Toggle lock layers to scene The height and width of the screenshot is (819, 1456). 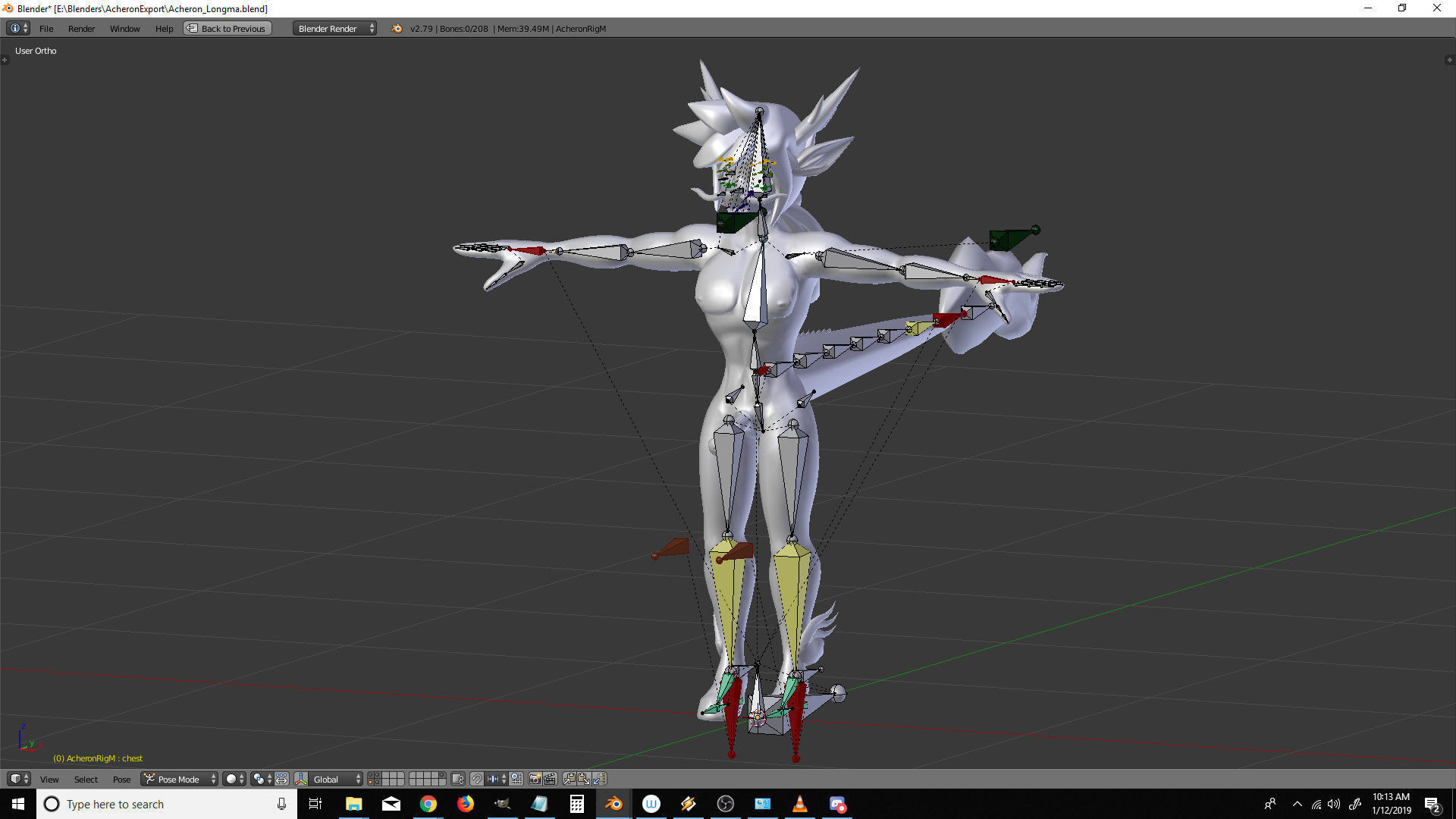point(458,779)
